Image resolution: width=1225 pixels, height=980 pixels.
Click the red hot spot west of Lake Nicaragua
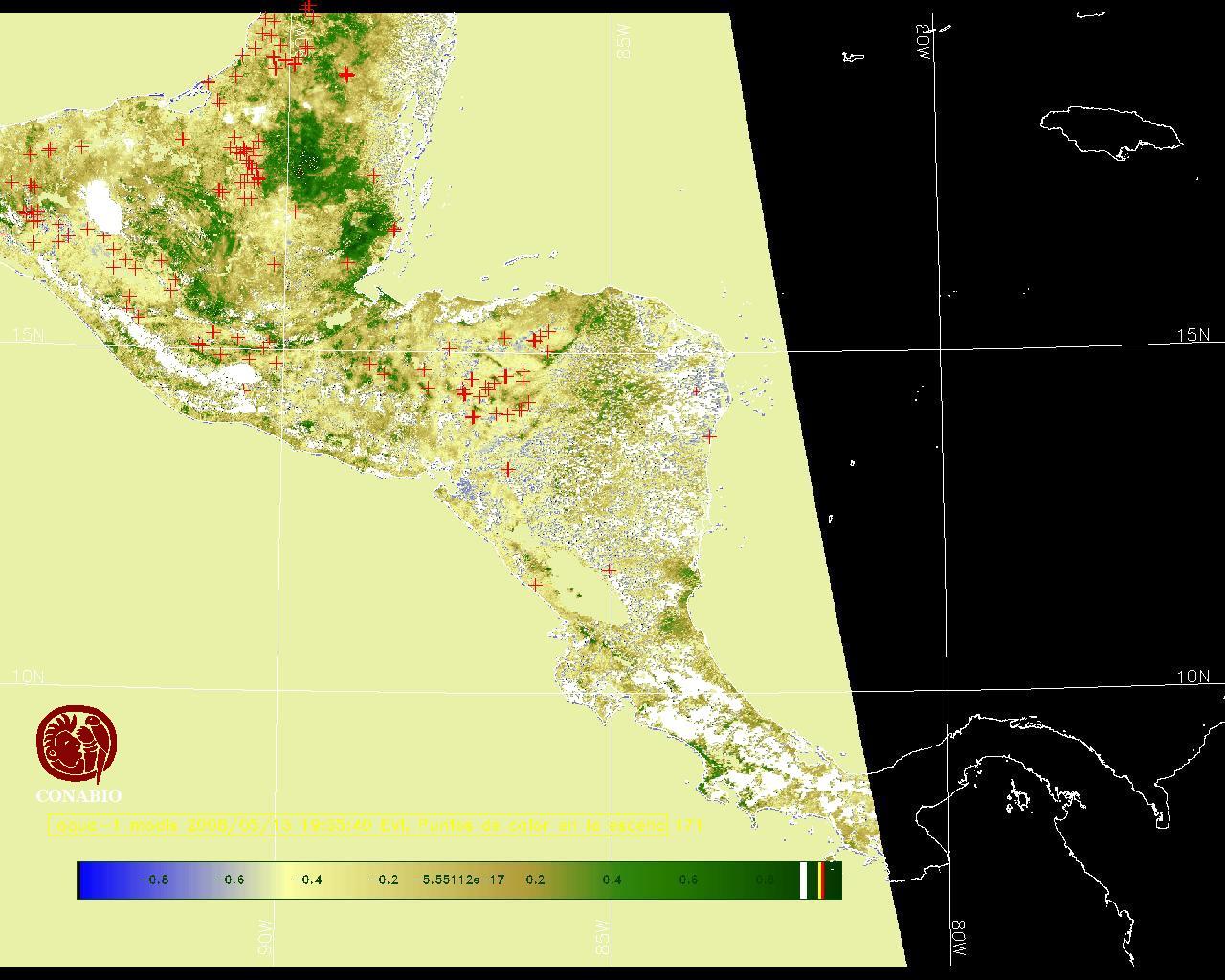[535, 584]
